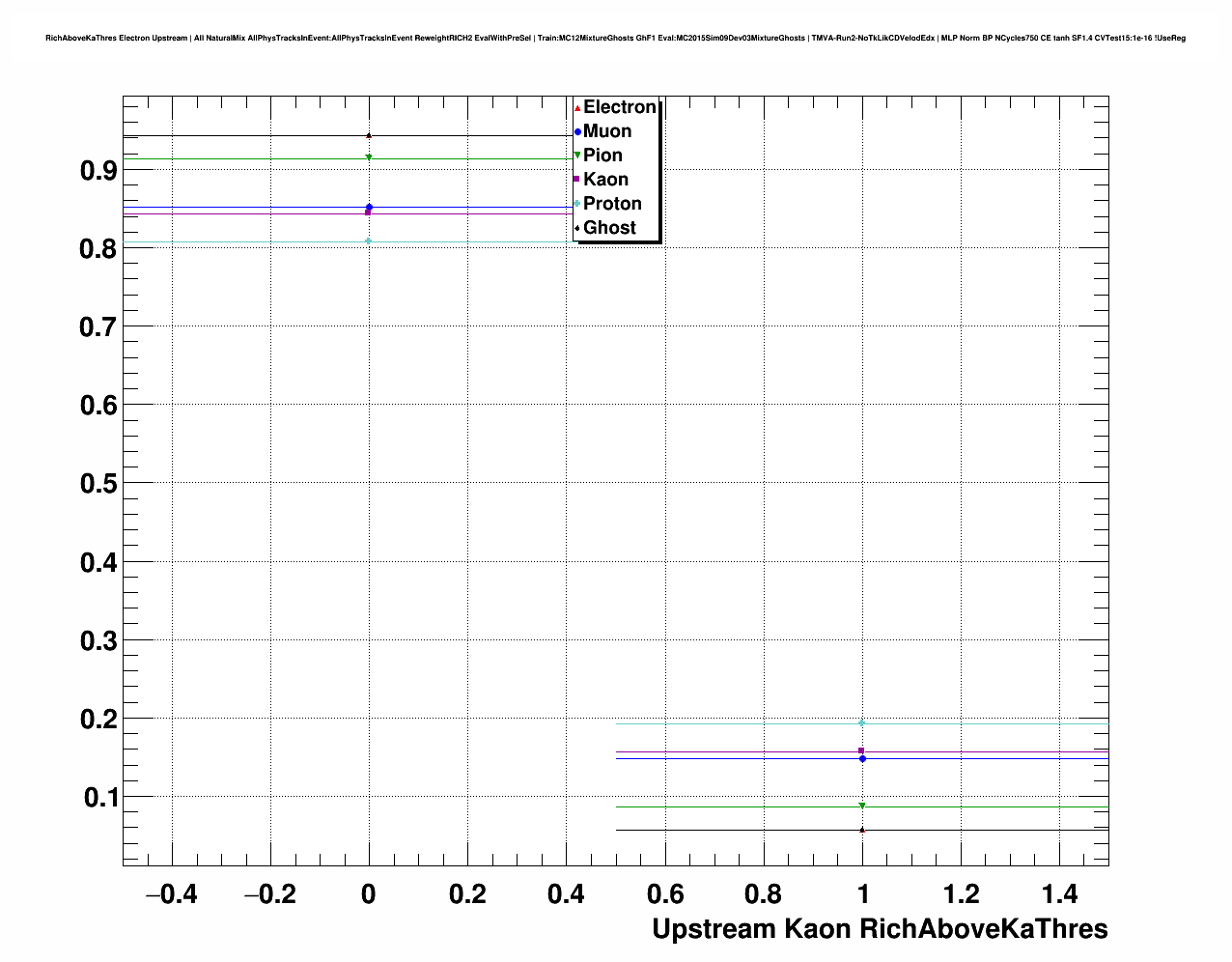Click the cyan Proton data point at x=0
The height and width of the screenshot is (962, 1232).
click(x=369, y=241)
